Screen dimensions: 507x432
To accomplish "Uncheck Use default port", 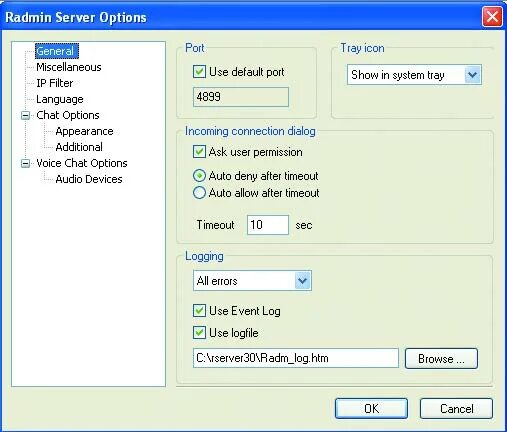I will [x=199, y=72].
